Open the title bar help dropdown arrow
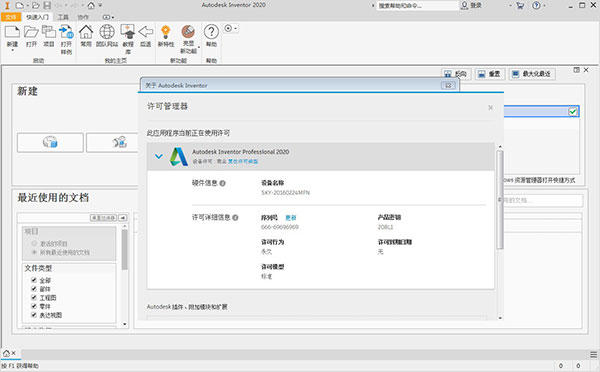 (x=544, y=5)
